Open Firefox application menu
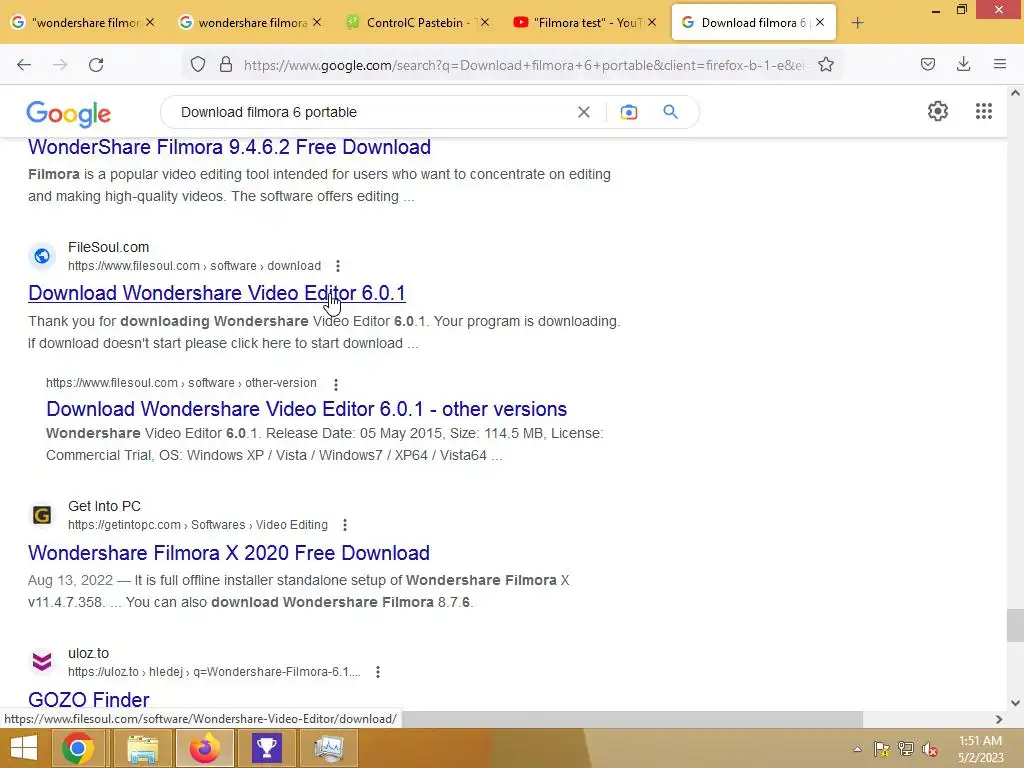Screen dimensions: 1024x768 [1000, 64]
